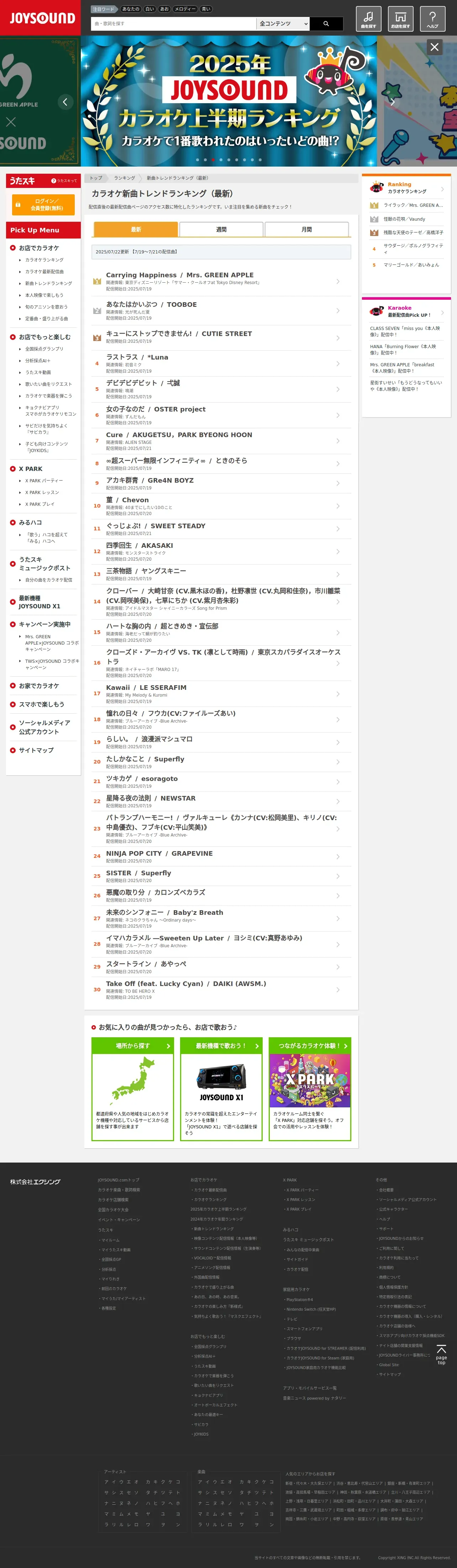Open ソーシャルメディア公式アカウント sidebar item
This screenshot has height=1568, width=457.
[44, 727]
